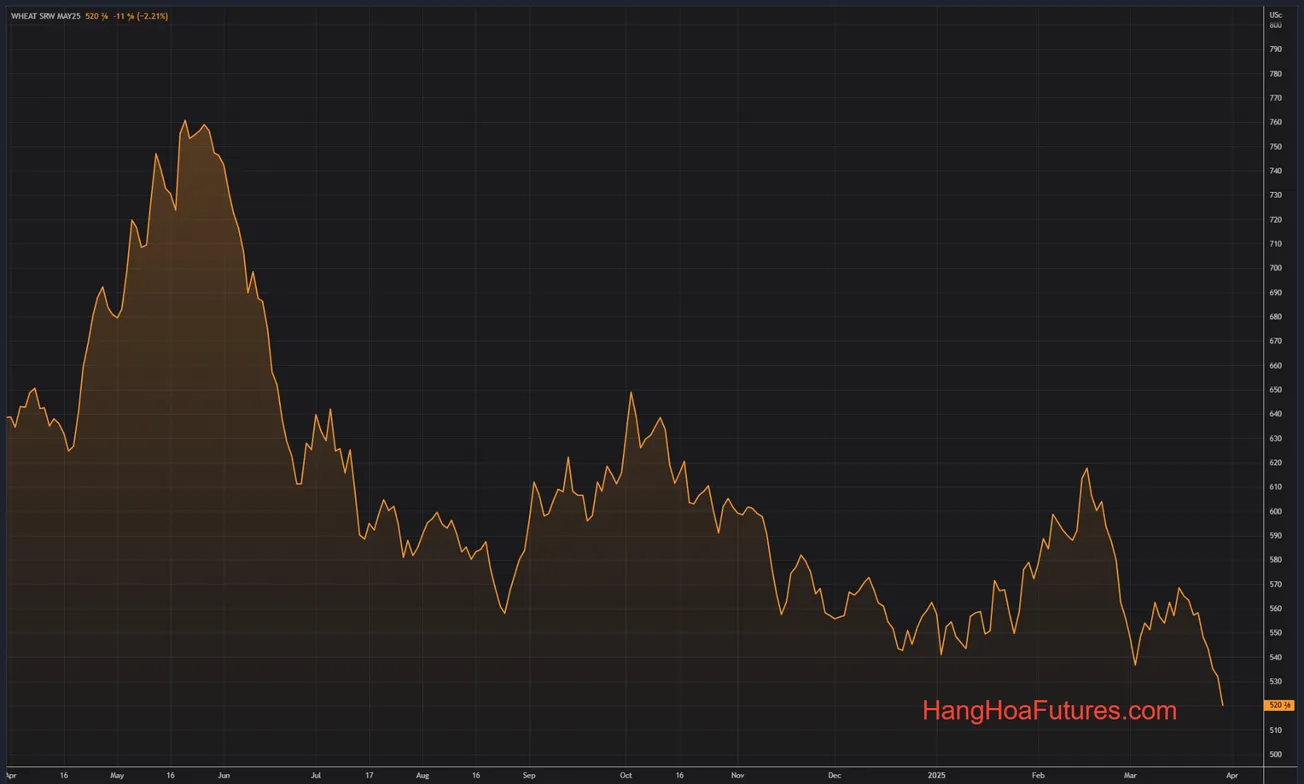
Task: Click the 500 price axis label
Action: (1275, 754)
